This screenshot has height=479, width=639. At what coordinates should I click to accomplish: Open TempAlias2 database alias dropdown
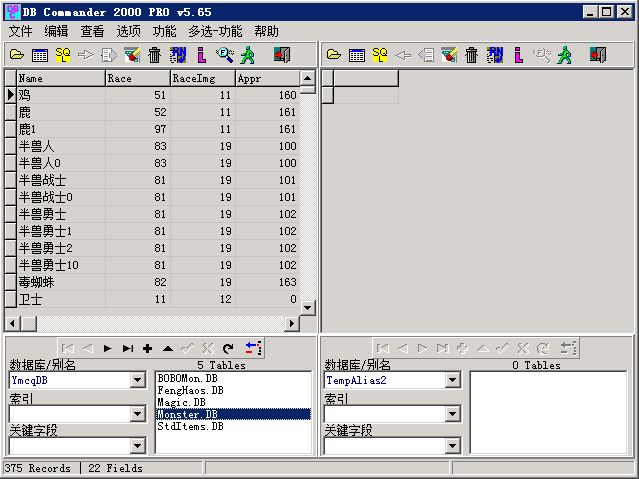[452, 380]
